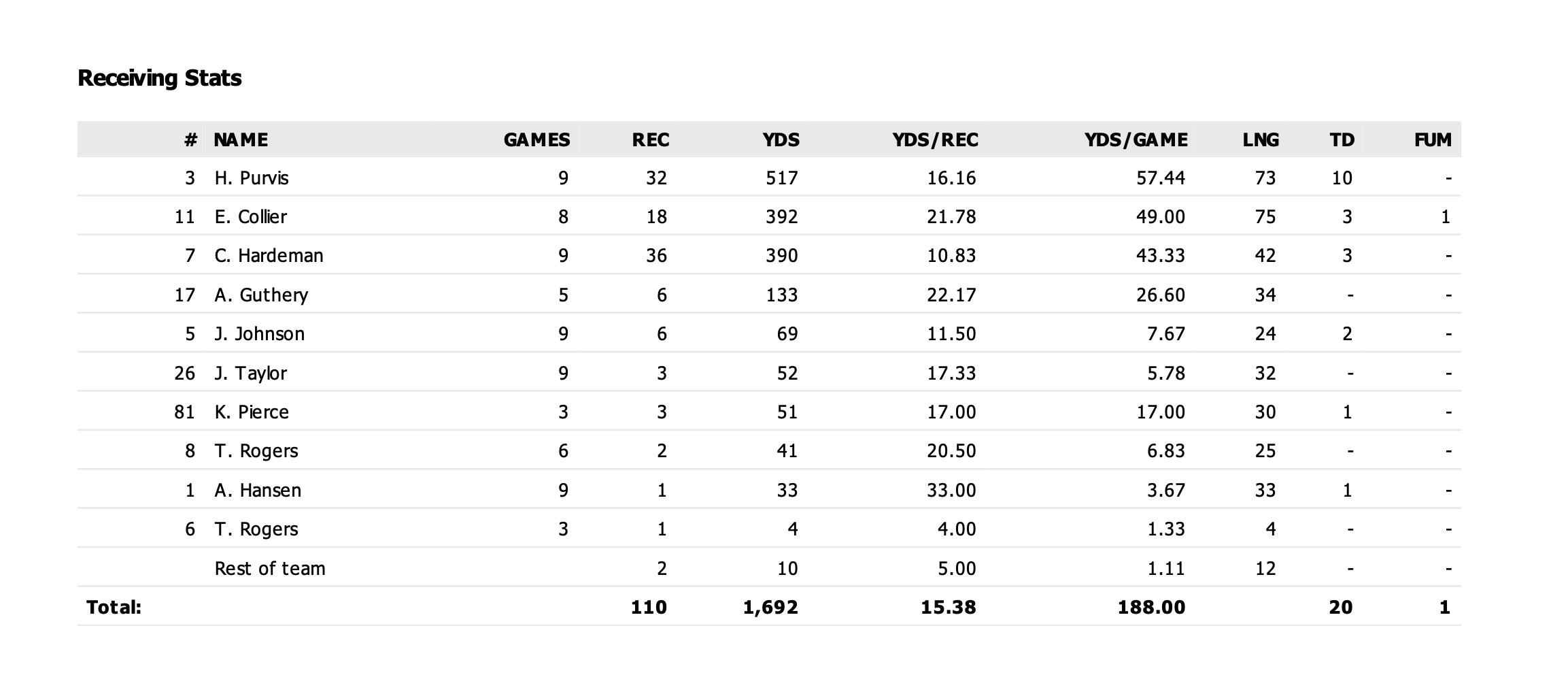Select the Rest of team row

pyautogui.click(x=769, y=568)
